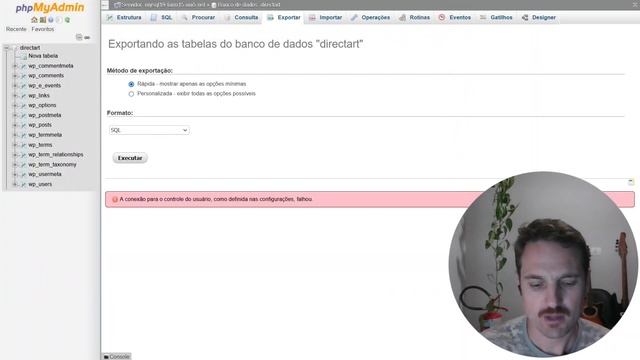640x360 pixels.
Task: Click the table icon beside wp_term_relationships
Action: 23,155
